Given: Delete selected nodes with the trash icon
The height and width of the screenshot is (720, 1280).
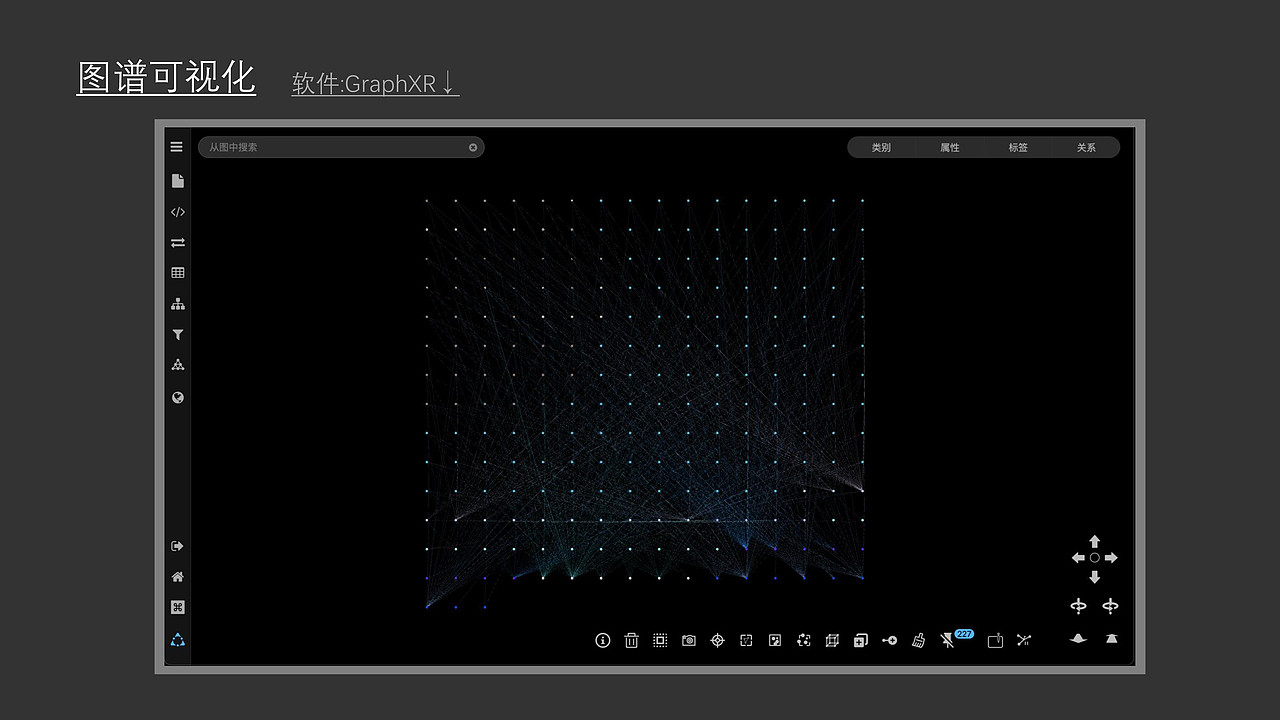Looking at the screenshot, I should [631, 640].
